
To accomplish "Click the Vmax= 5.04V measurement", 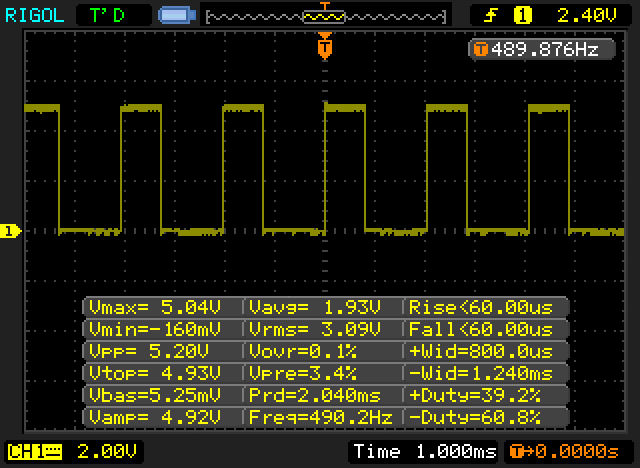I will click(155, 307).
